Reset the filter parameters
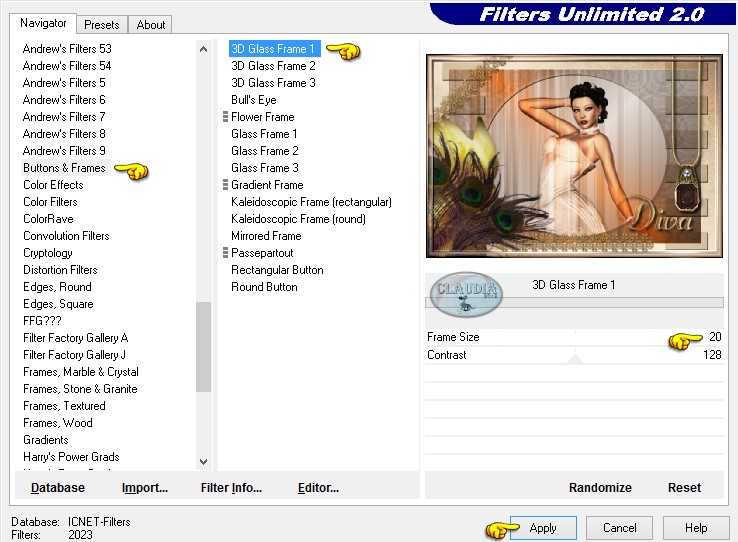Image resolution: width=738 pixels, height=542 pixels. pyautogui.click(x=684, y=488)
